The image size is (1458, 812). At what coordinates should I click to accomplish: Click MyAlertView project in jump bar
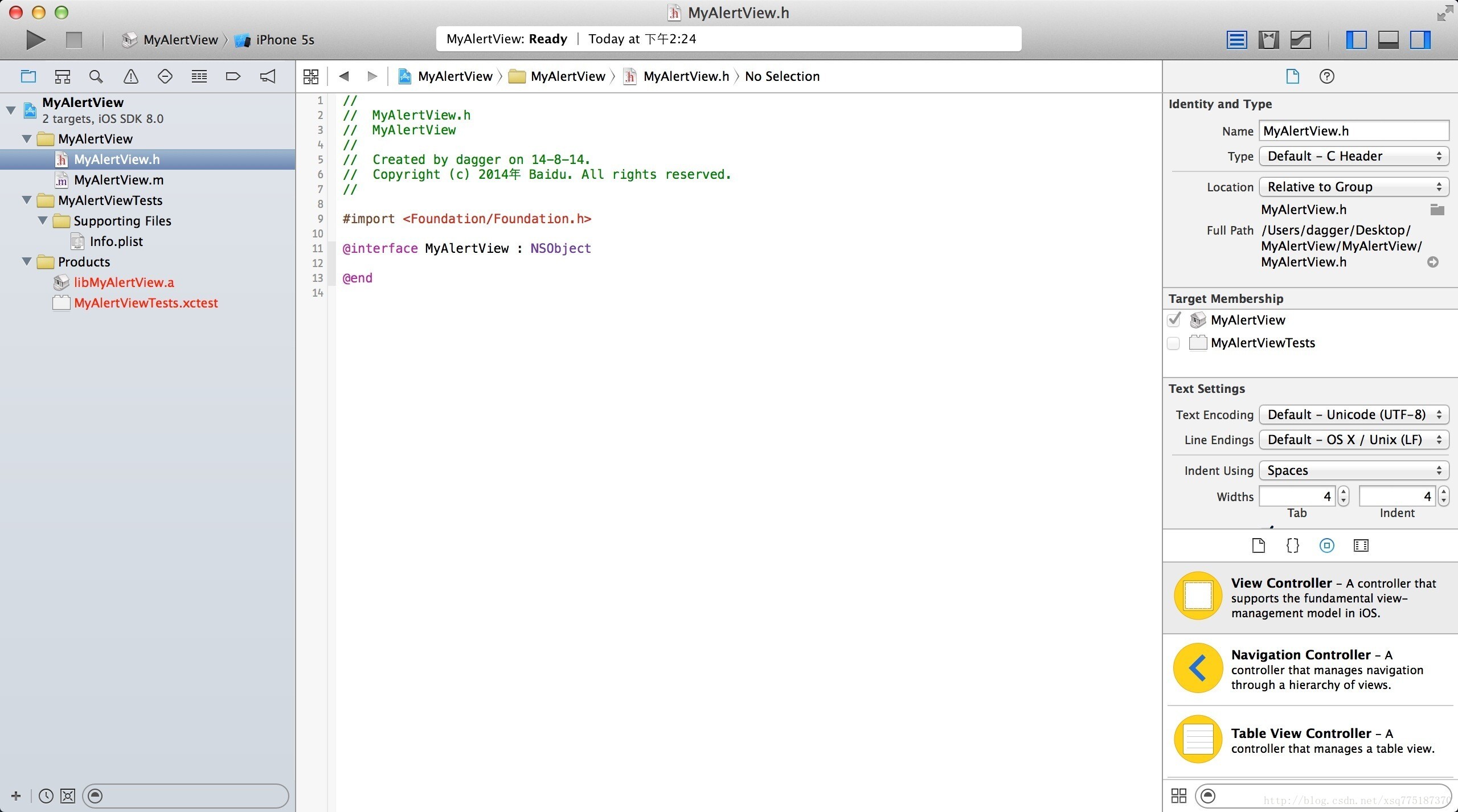click(x=445, y=76)
